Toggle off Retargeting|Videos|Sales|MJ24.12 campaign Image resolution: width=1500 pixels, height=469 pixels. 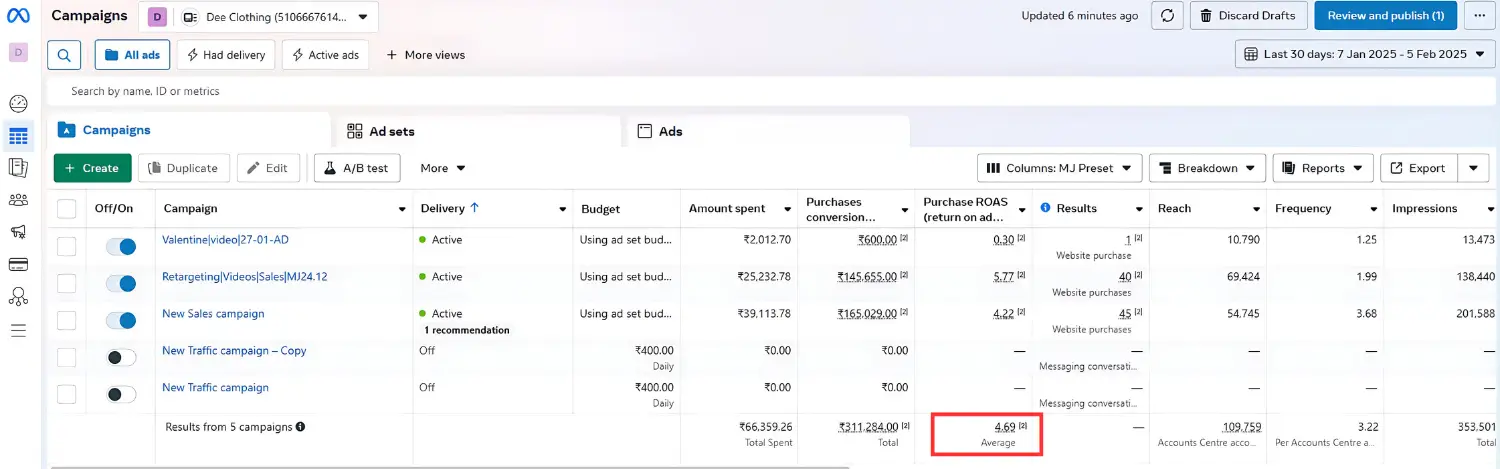(x=121, y=283)
